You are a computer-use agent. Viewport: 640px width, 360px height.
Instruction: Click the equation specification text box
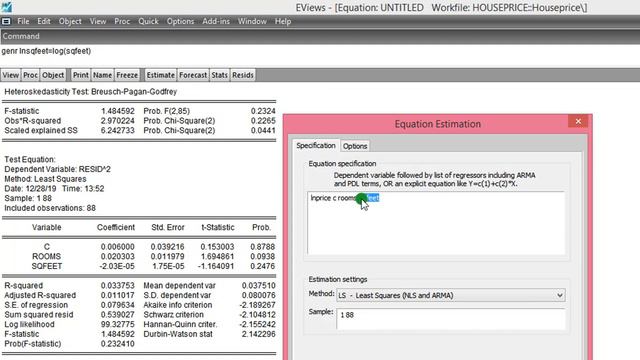(436, 223)
